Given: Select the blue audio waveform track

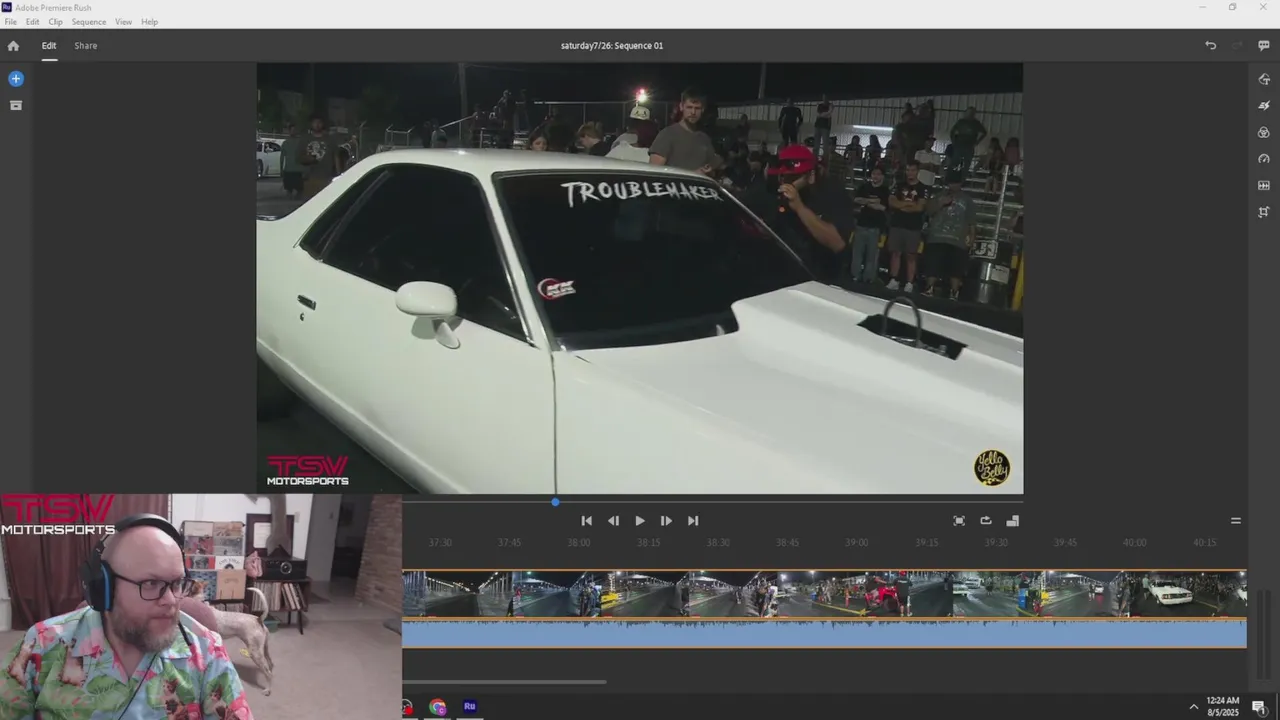Looking at the screenshot, I should click(x=824, y=633).
